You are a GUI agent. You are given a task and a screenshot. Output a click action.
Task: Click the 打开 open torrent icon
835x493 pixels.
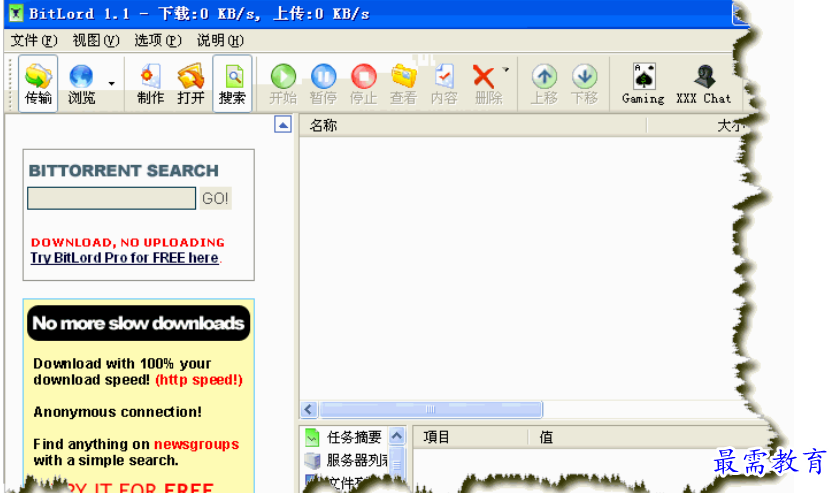pos(191,84)
